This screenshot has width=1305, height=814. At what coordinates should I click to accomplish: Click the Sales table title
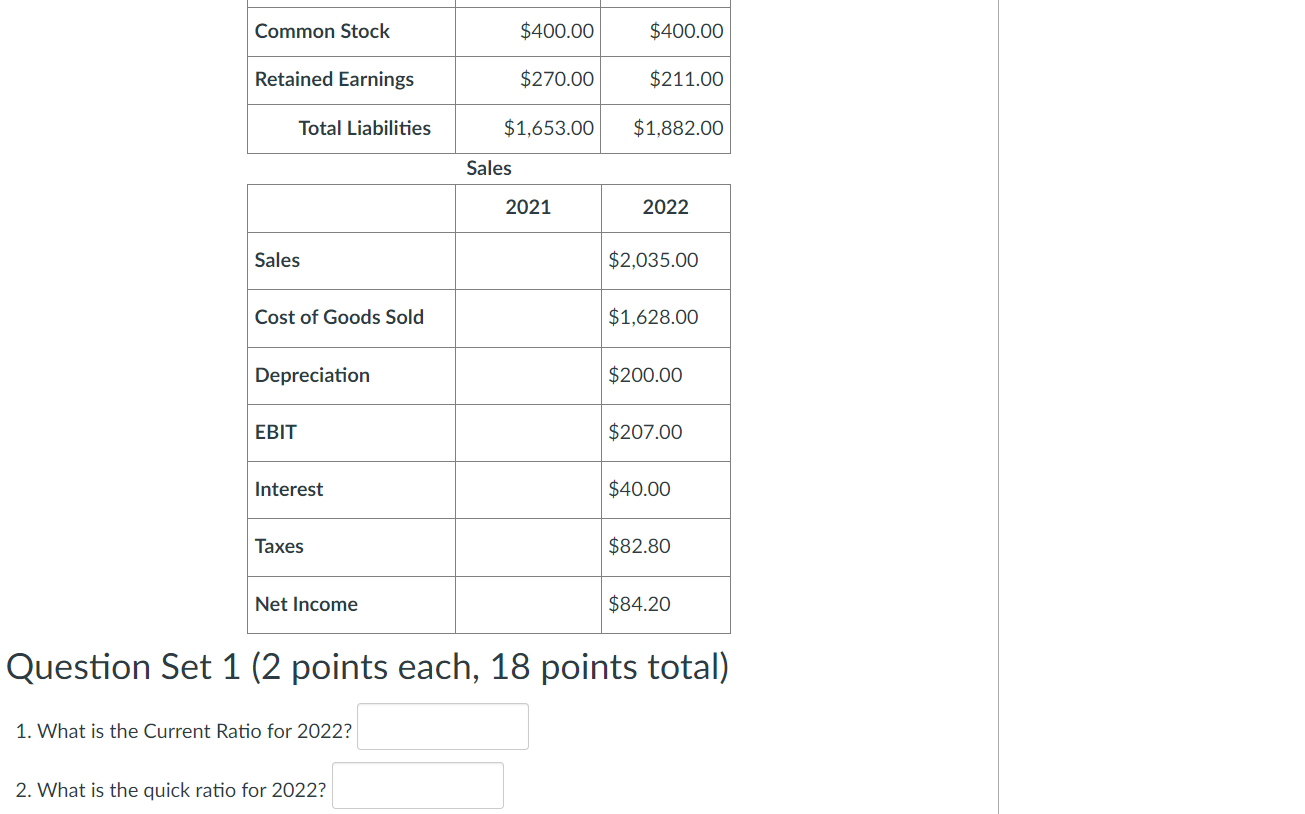tap(488, 168)
